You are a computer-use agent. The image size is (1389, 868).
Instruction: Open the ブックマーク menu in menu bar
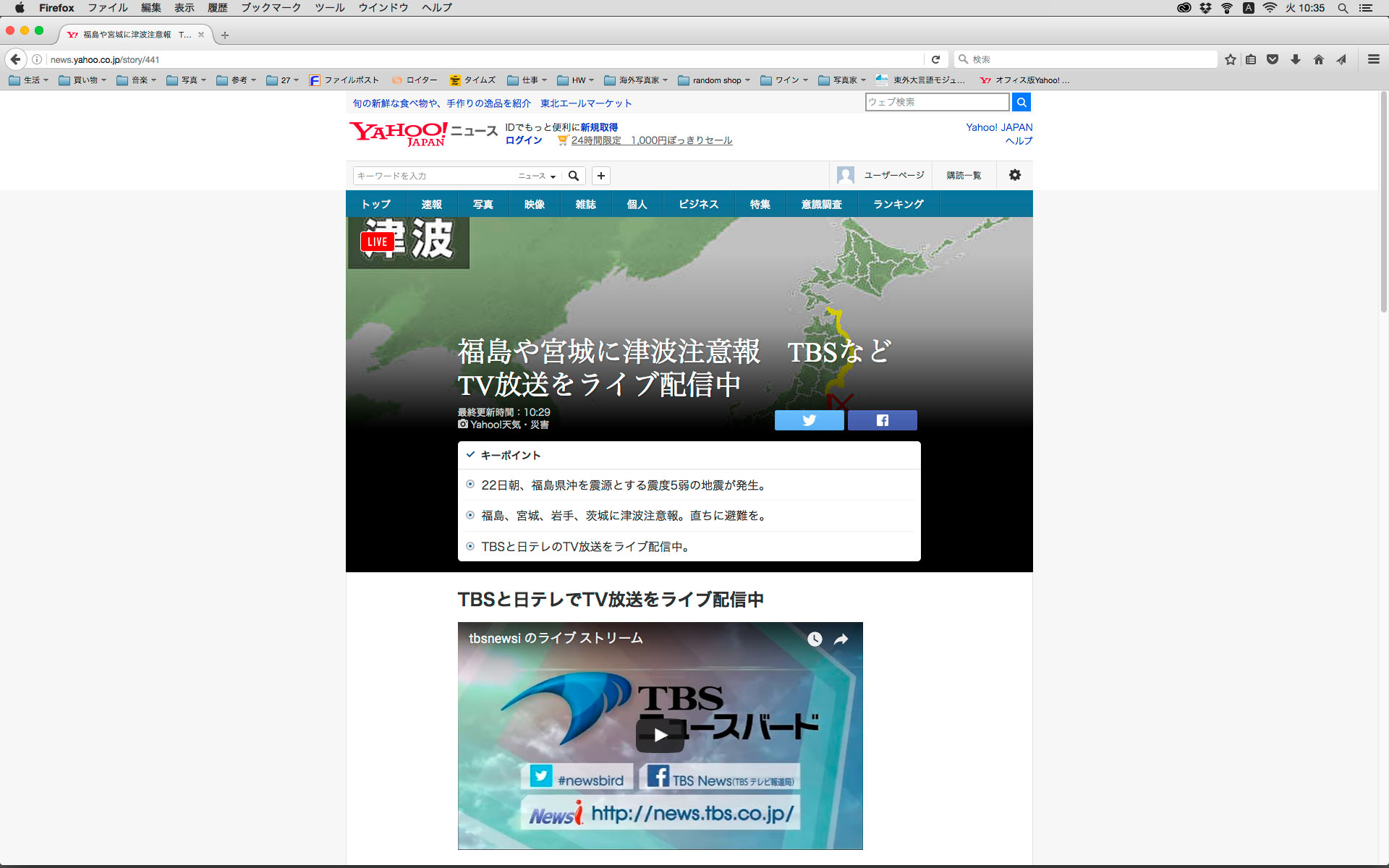click(x=271, y=8)
